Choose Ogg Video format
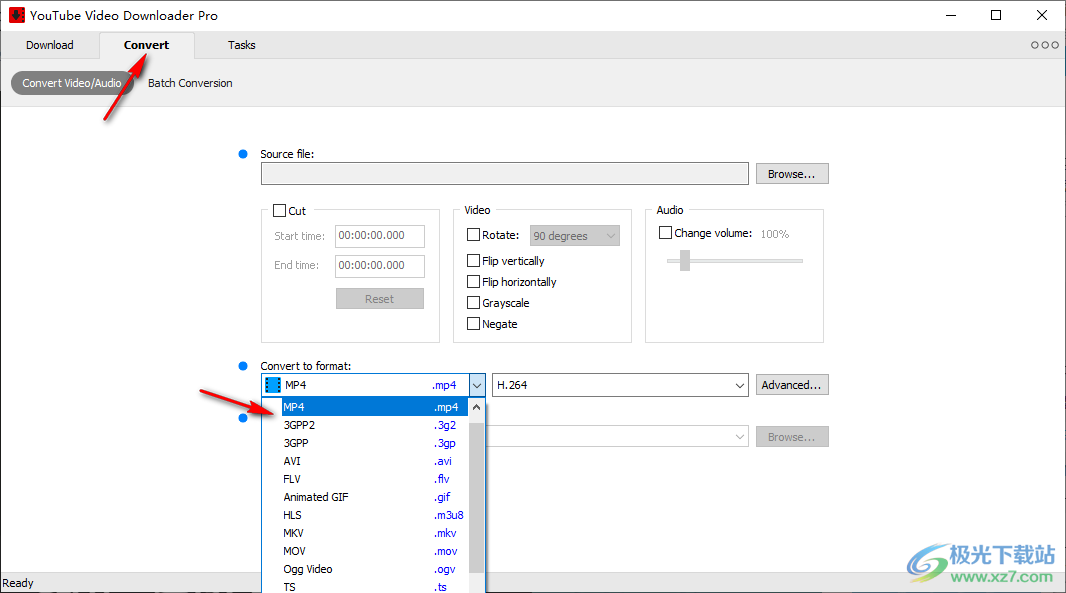This screenshot has width=1066, height=593. [x=375, y=569]
